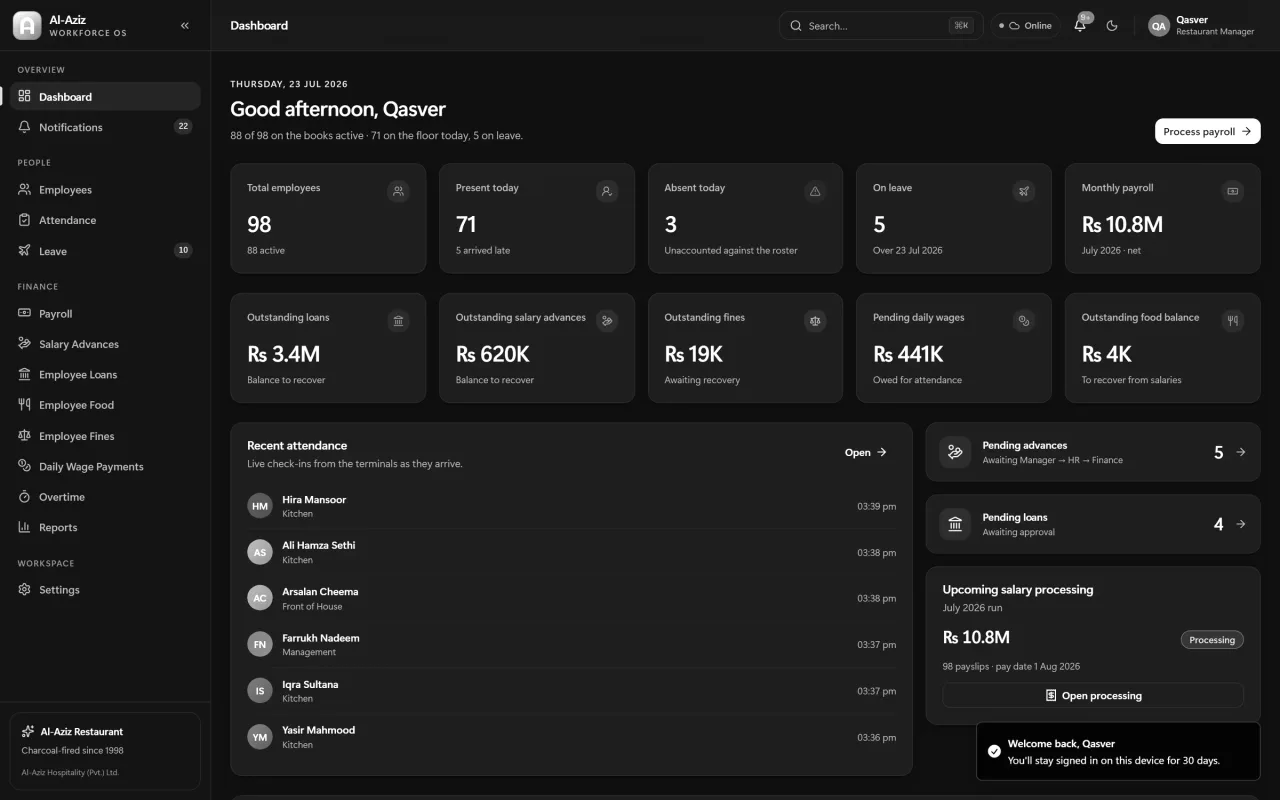
Task: Click the 10 badge next to Leave
Action: click(x=183, y=251)
